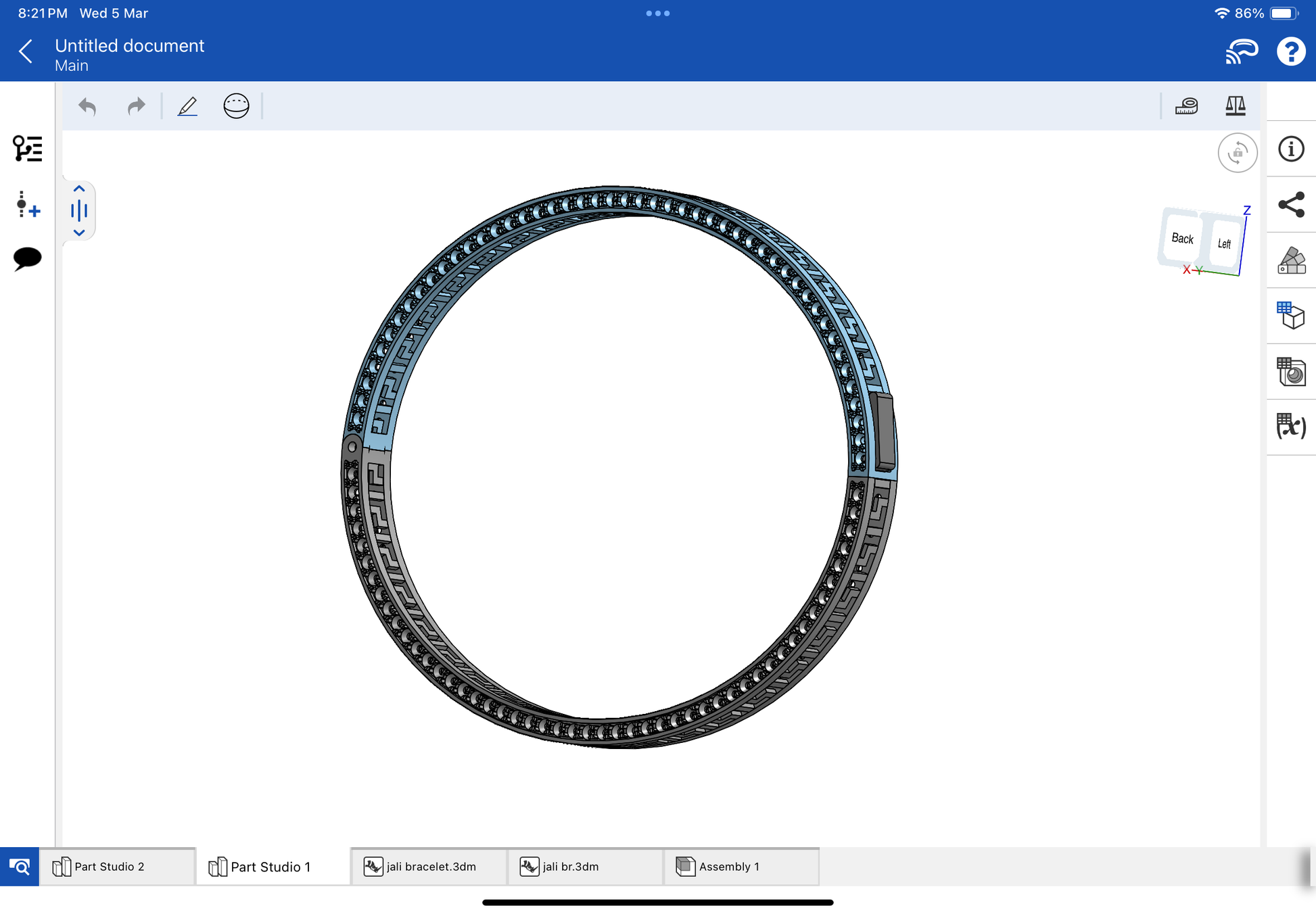The image size is (1316, 914).
Task: Switch to the Part Studio 2 tab
Action: coord(110,867)
